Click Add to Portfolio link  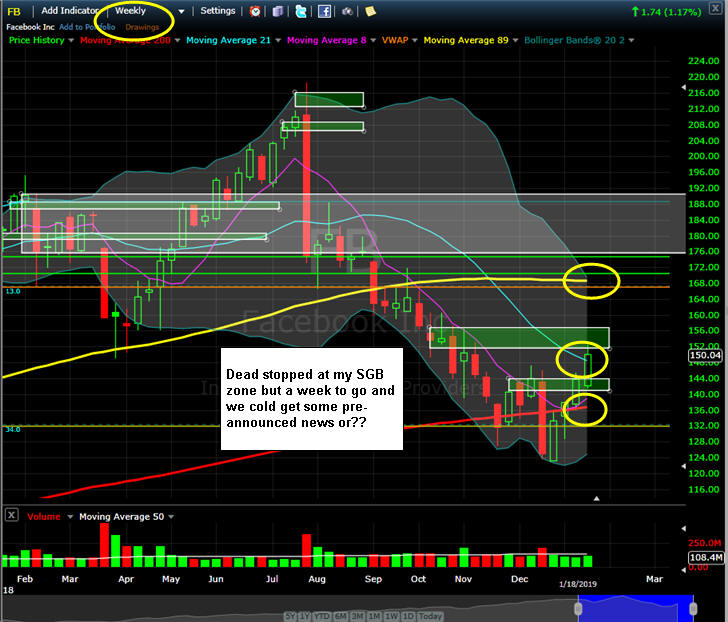[x=87, y=27]
